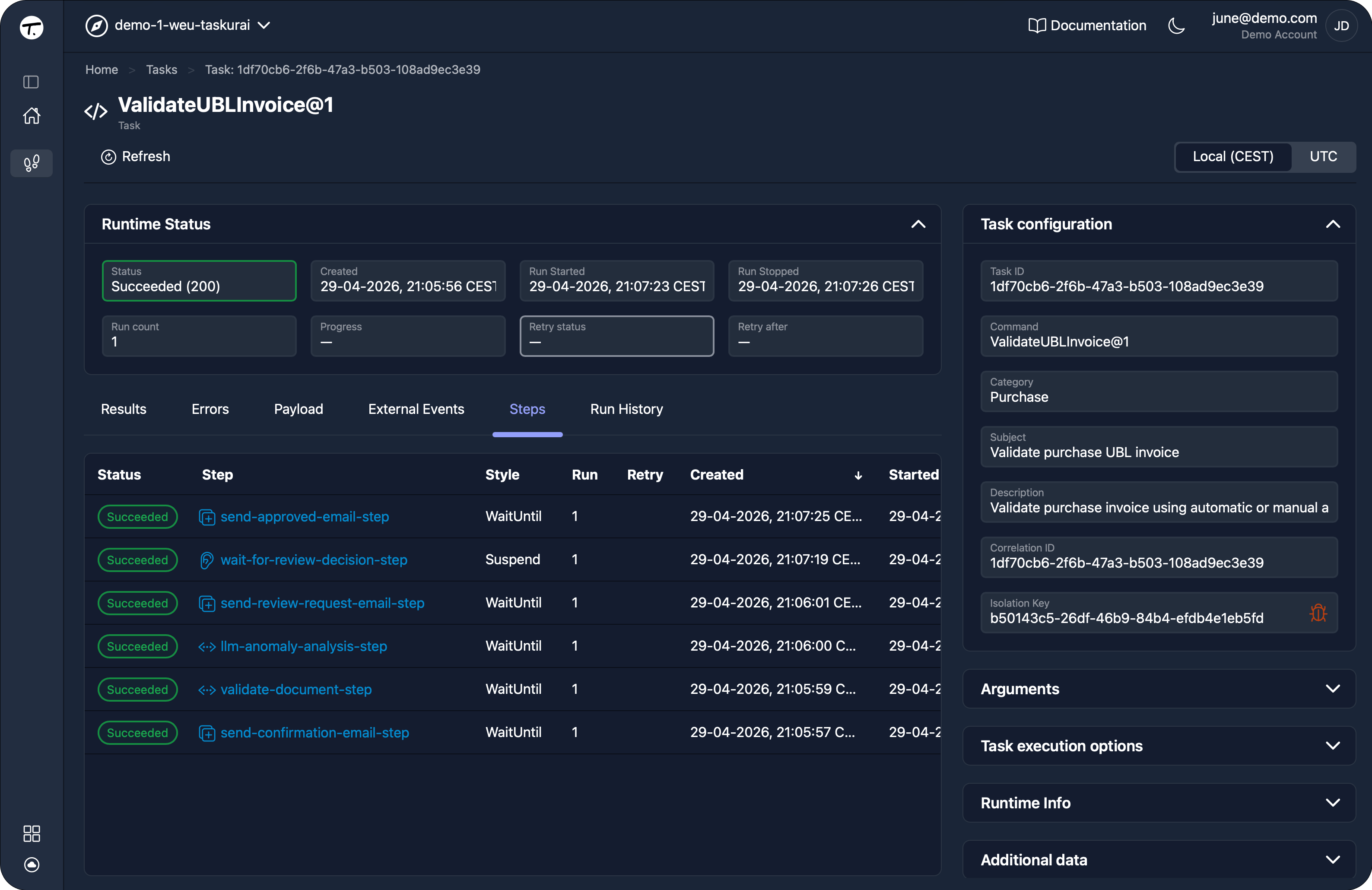Sort steps by Created column arrow
The width and height of the screenshot is (1372, 890).
pos(858,475)
